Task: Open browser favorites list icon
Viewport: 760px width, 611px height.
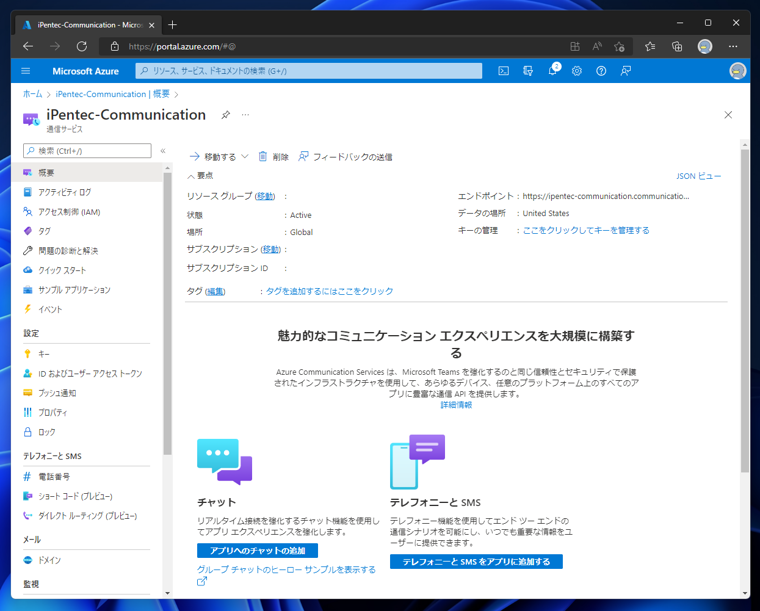Action: [650, 47]
